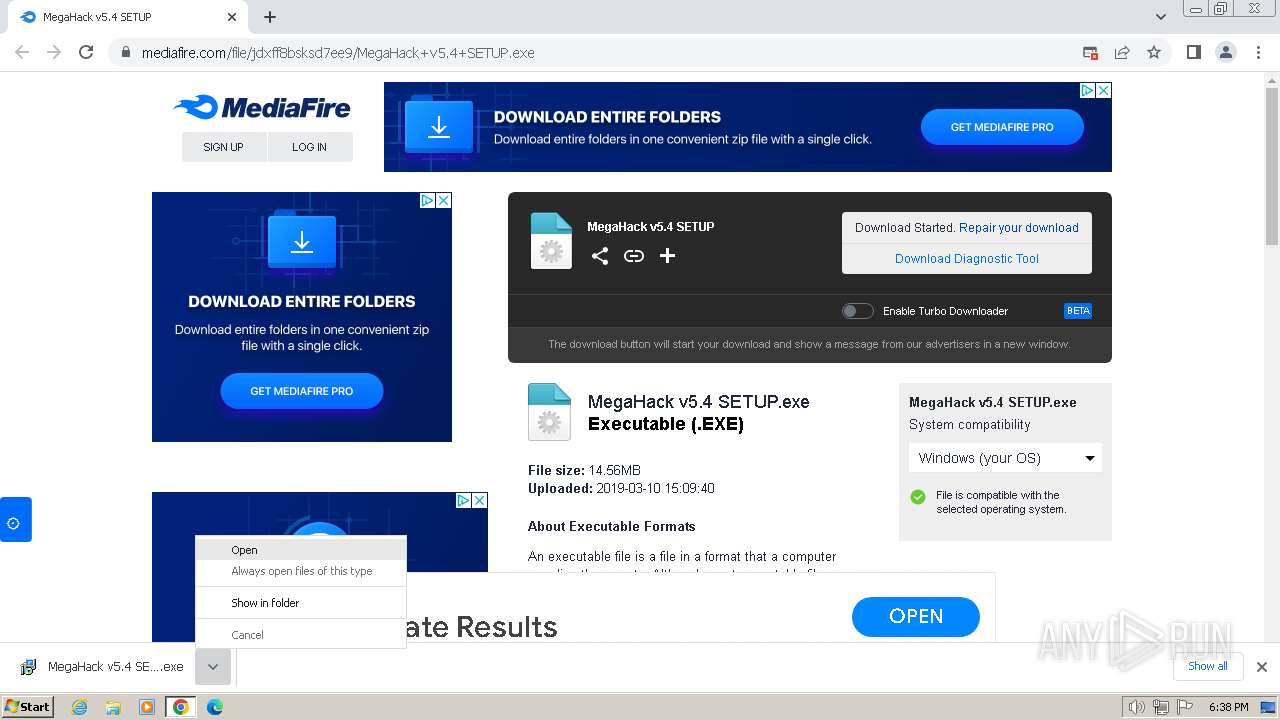Click the SIGN UP button
Screen dimensions: 1280x720
(224, 147)
